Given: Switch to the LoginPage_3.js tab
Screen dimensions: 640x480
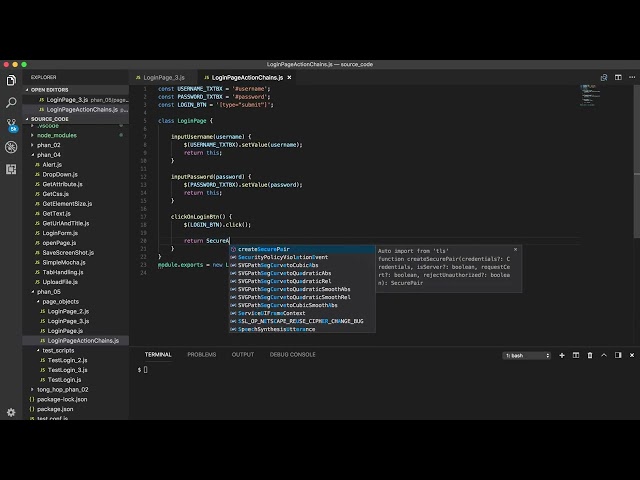Looking at the screenshot, I should [163, 77].
